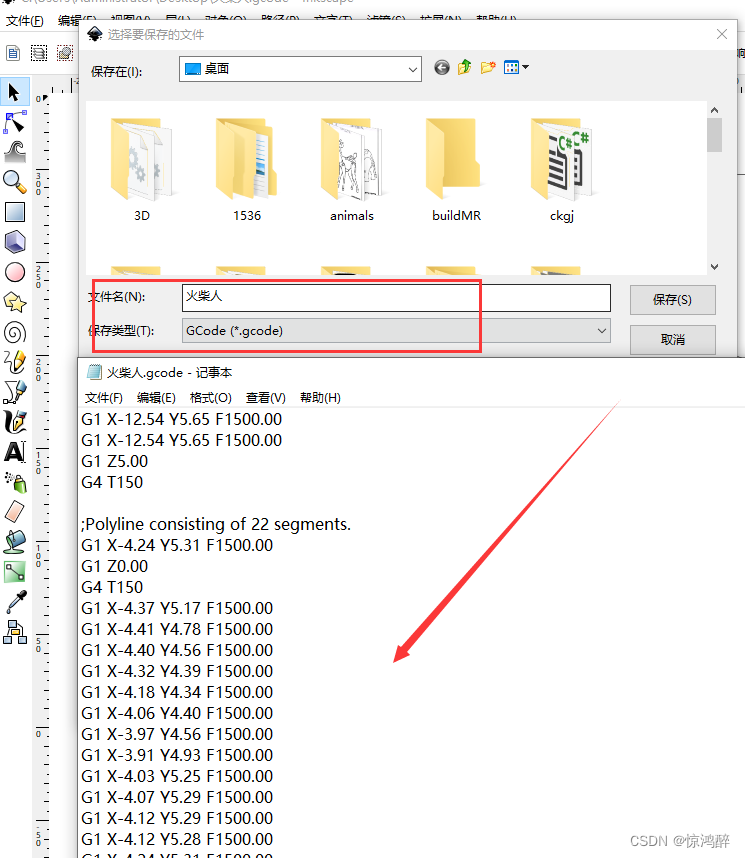745x858 pixels.
Task: Click the line 'G1 X-3.91 Y4.93 F1500.00'
Action: click(x=177, y=755)
